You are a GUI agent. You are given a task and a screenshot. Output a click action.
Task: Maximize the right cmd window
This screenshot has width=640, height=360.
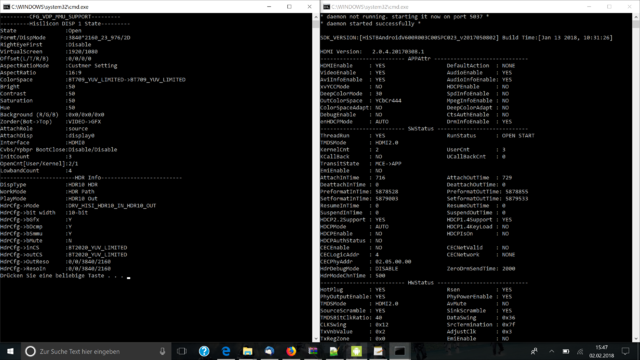click(609, 7)
